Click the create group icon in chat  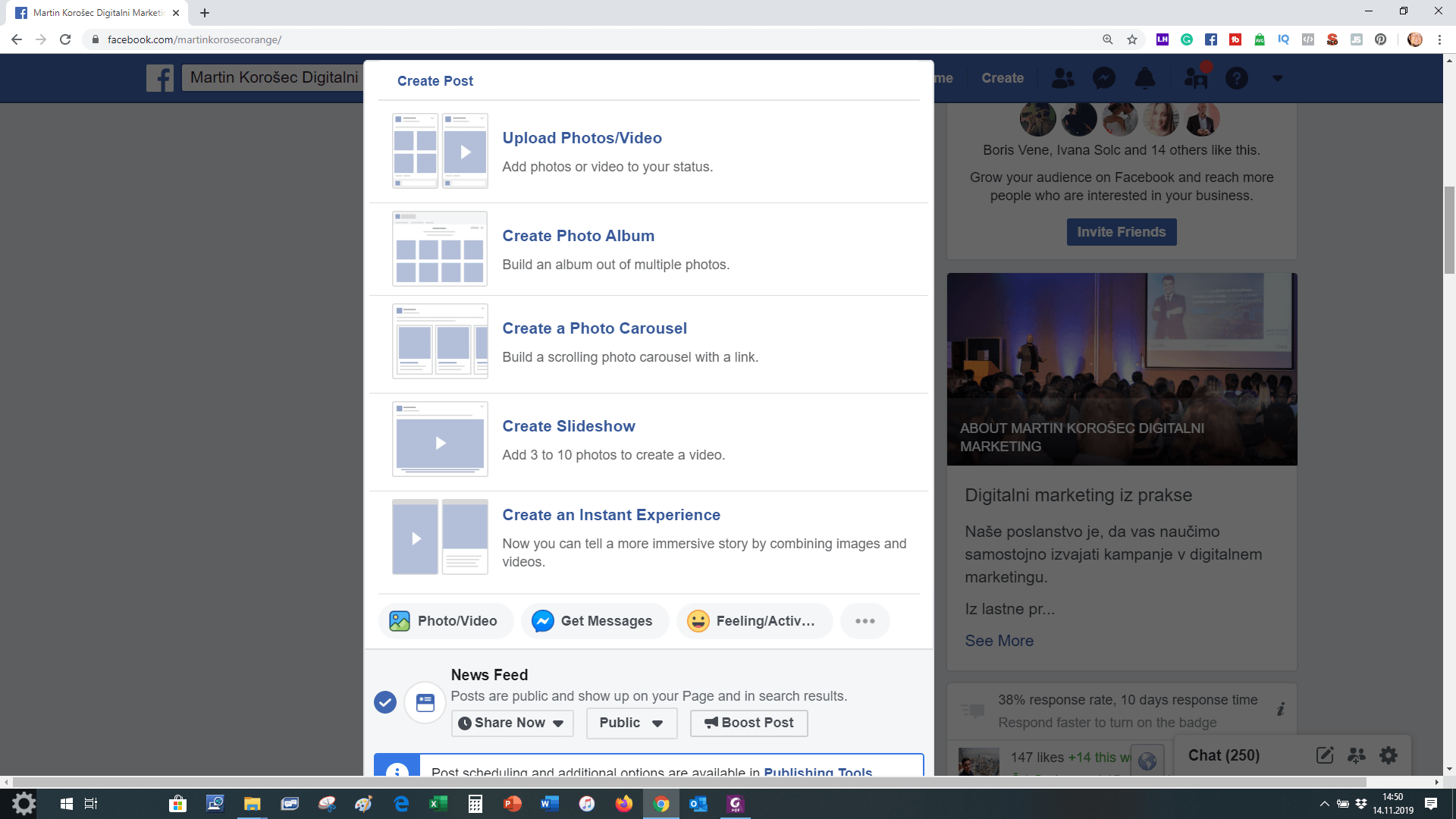[x=1356, y=755]
